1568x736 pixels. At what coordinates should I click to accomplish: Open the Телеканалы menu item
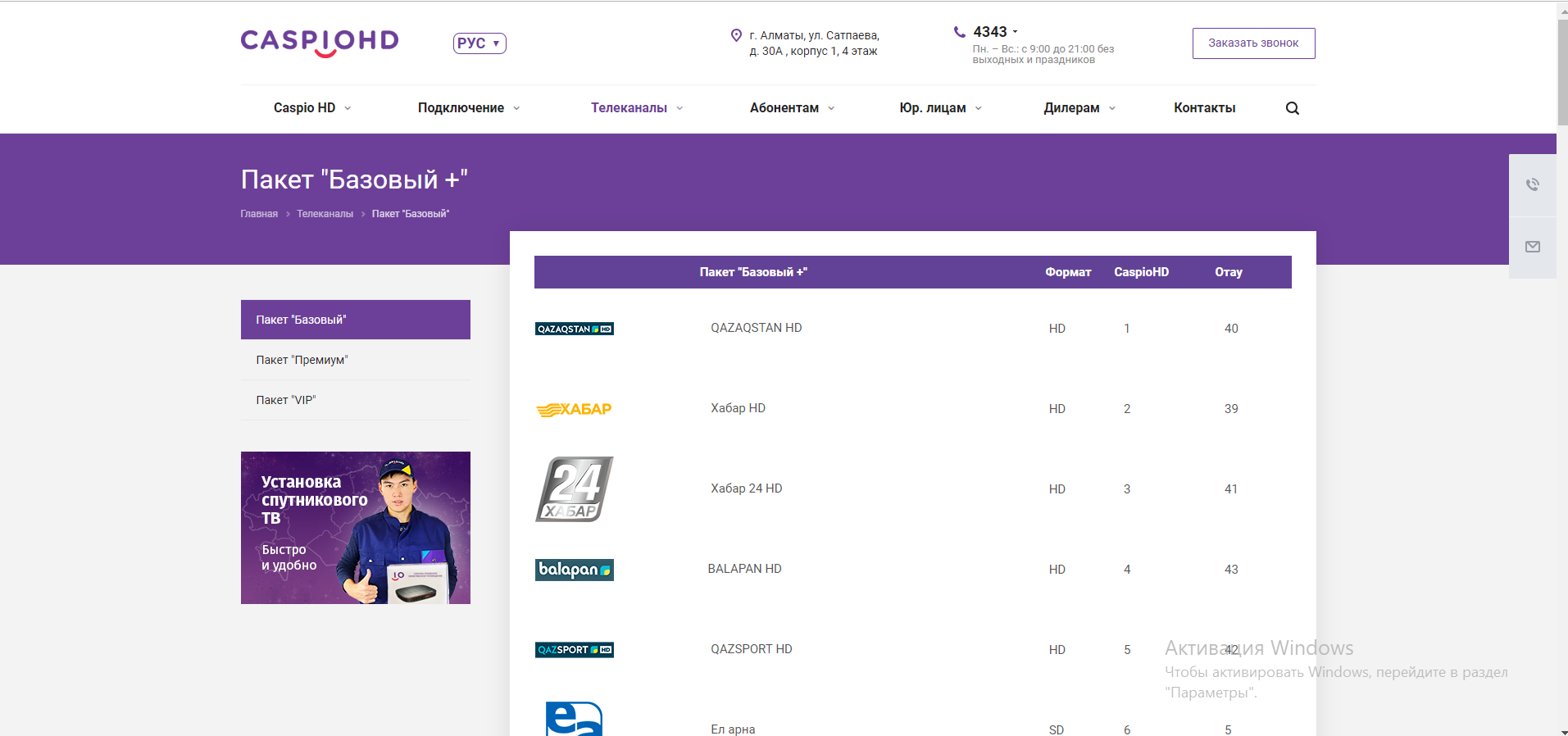click(x=629, y=108)
